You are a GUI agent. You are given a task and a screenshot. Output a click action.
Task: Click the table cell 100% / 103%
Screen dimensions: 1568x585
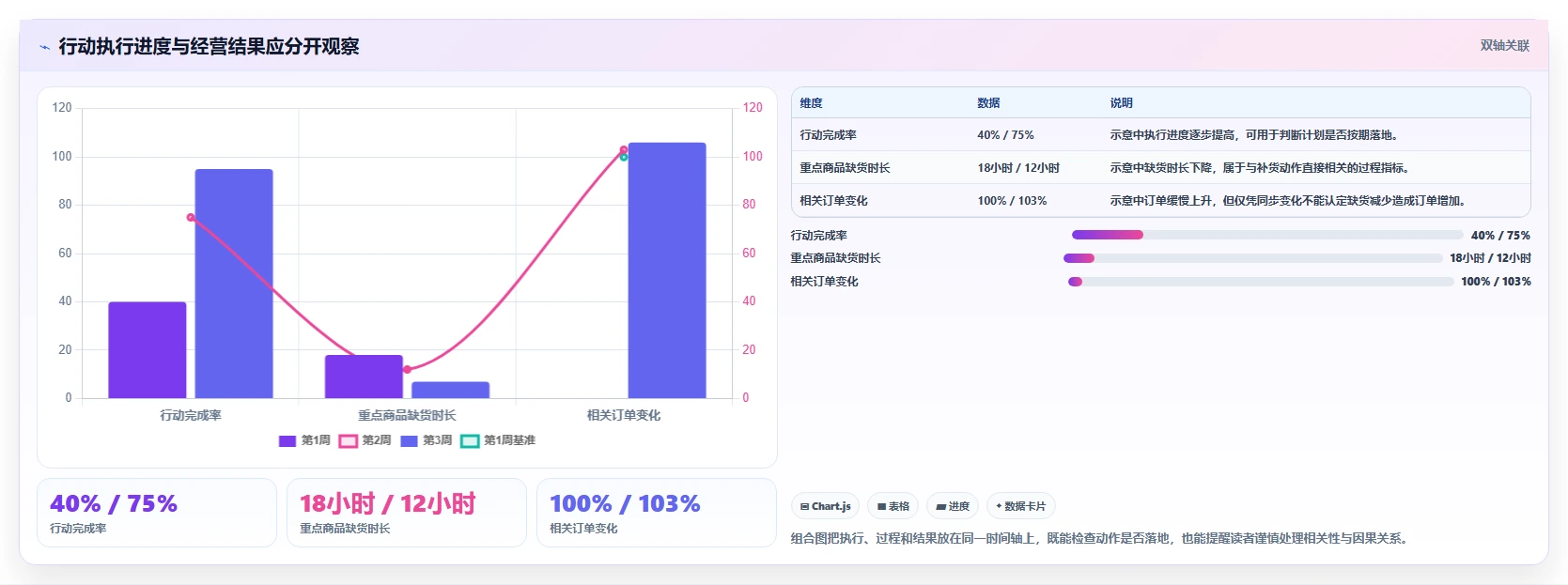pyautogui.click(x=1012, y=201)
